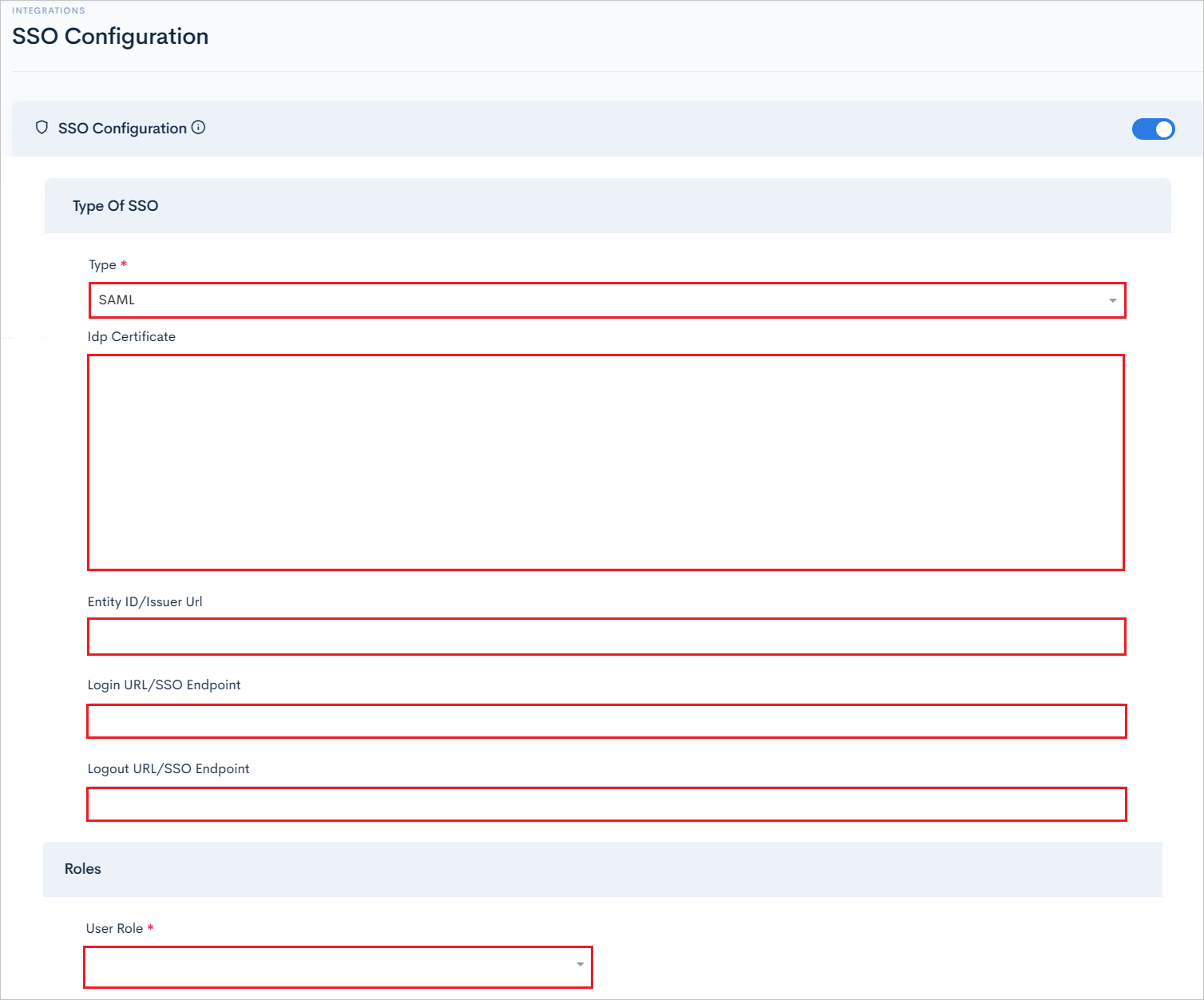Viewport: 1204px width, 1000px height.
Task: Click the Login URL/SSO Endpoint field
Action: click(607, 721)
